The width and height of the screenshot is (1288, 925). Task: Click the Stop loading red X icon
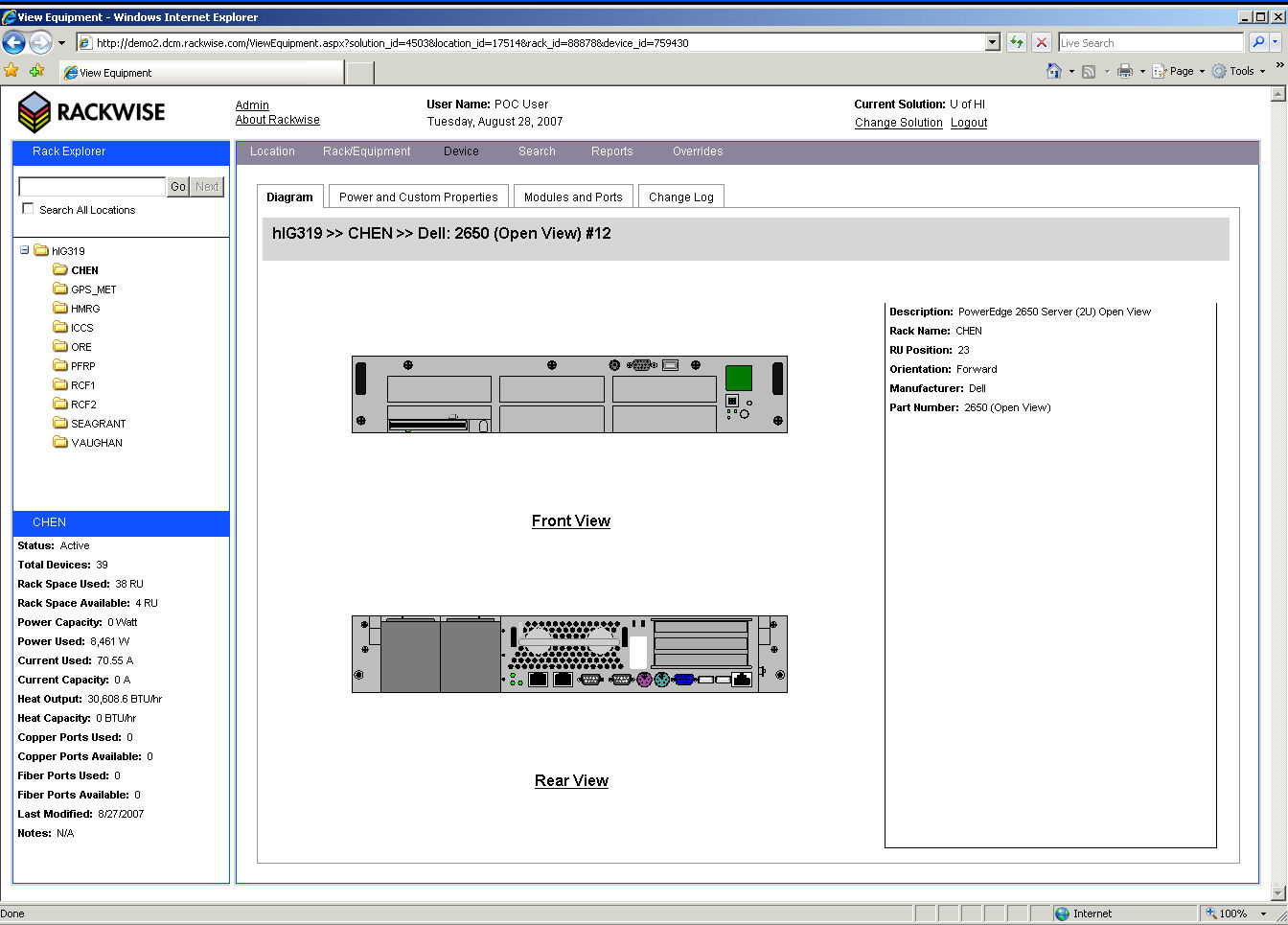pyautogui.click(x=1042, y=42)
